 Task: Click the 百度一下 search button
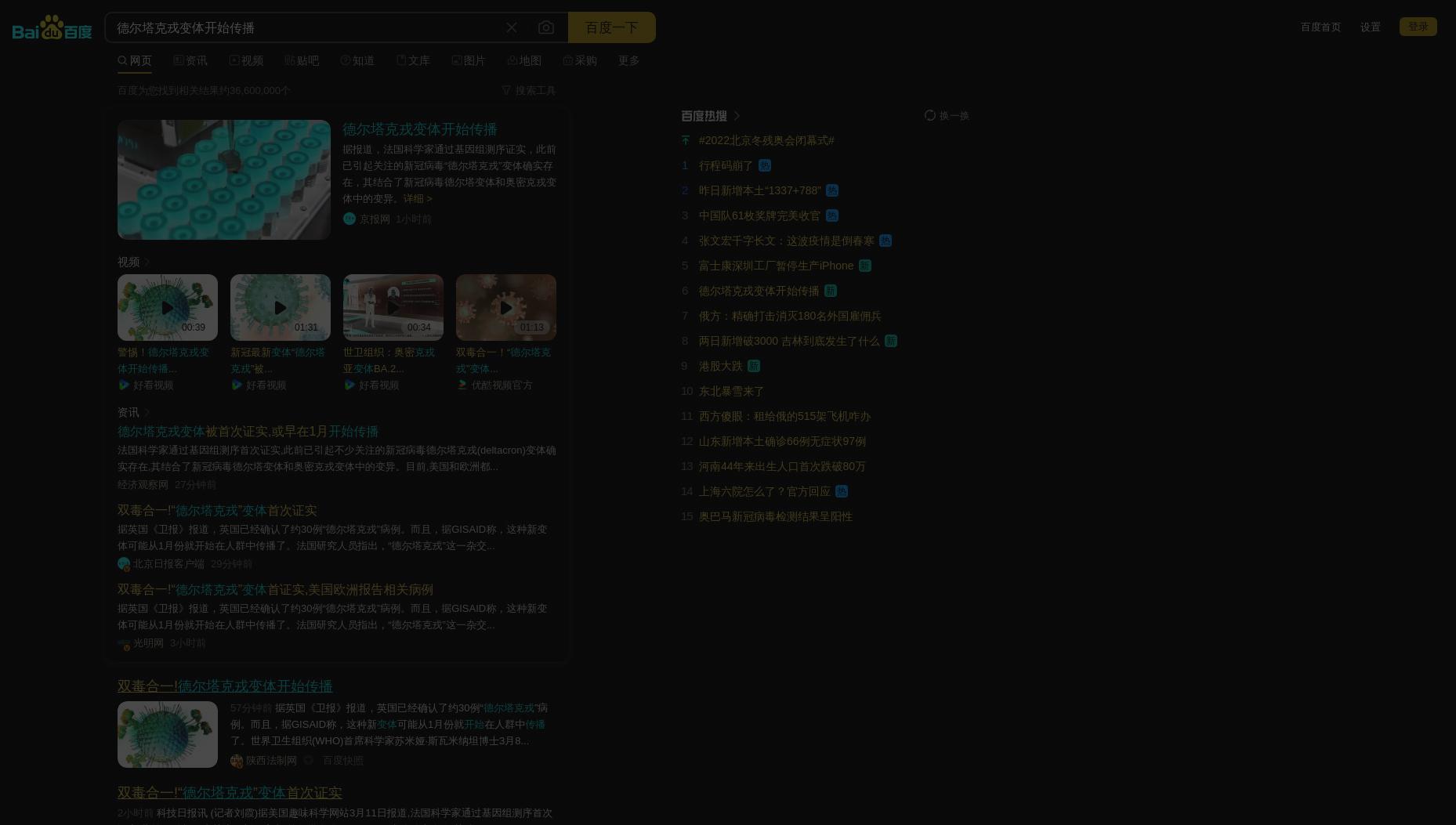[611, 27]
